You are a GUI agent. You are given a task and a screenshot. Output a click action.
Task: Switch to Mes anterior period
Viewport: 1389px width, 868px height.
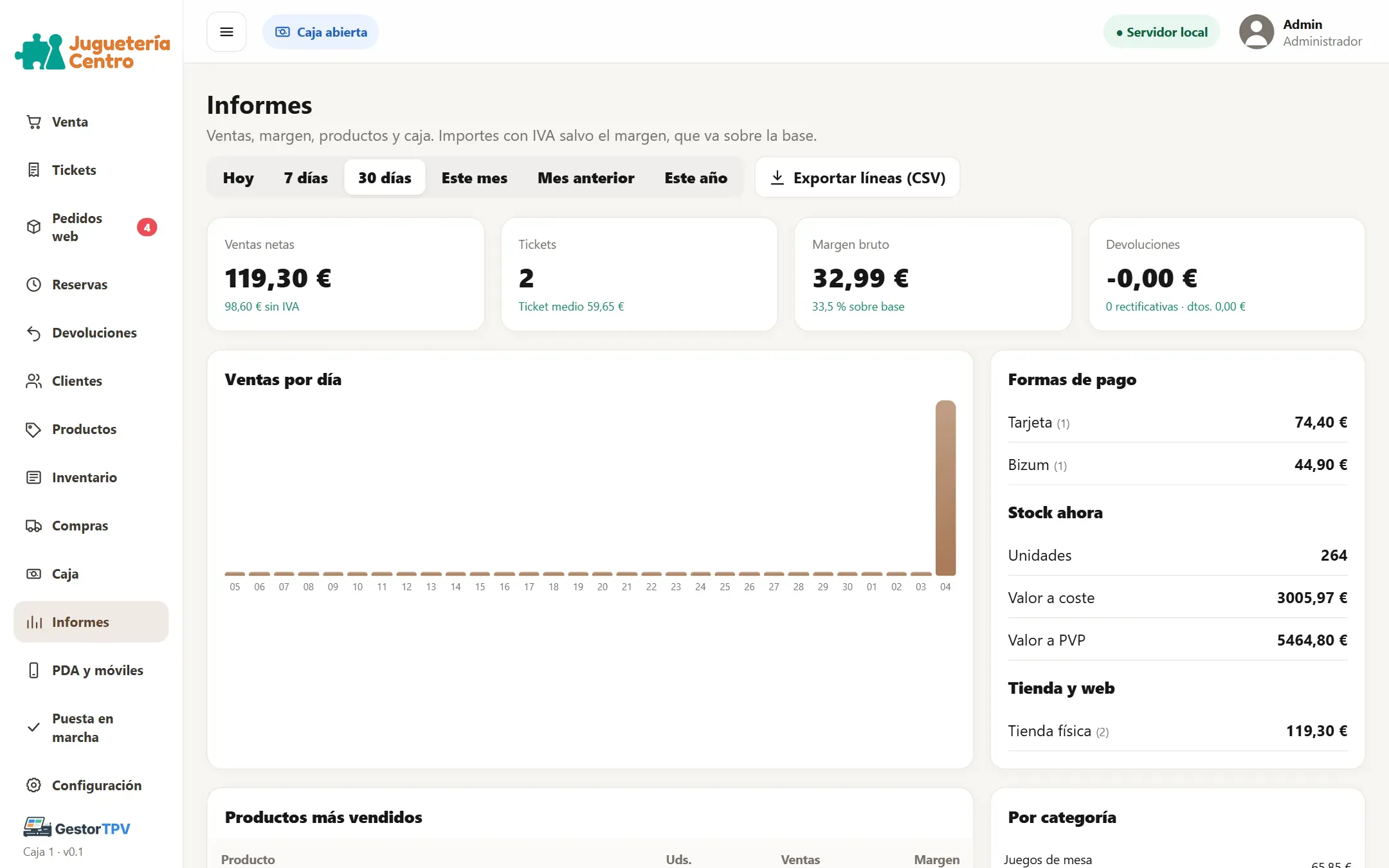click(x=586, y=177)
